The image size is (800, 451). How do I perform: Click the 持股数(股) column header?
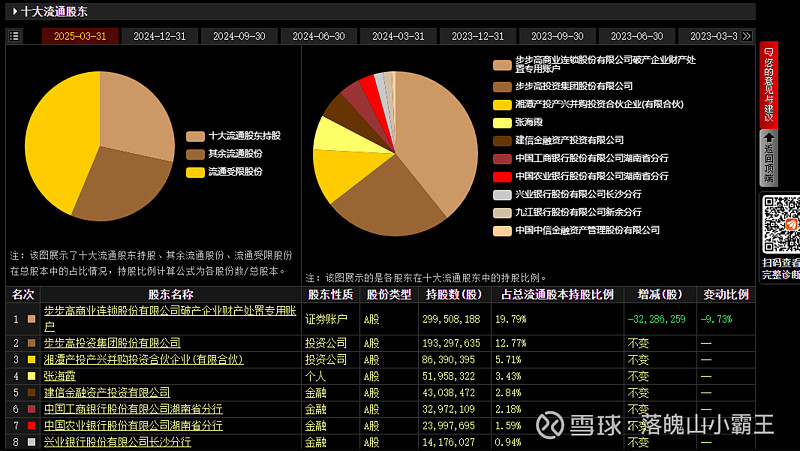pyautogui.click(x=455, y=294)
